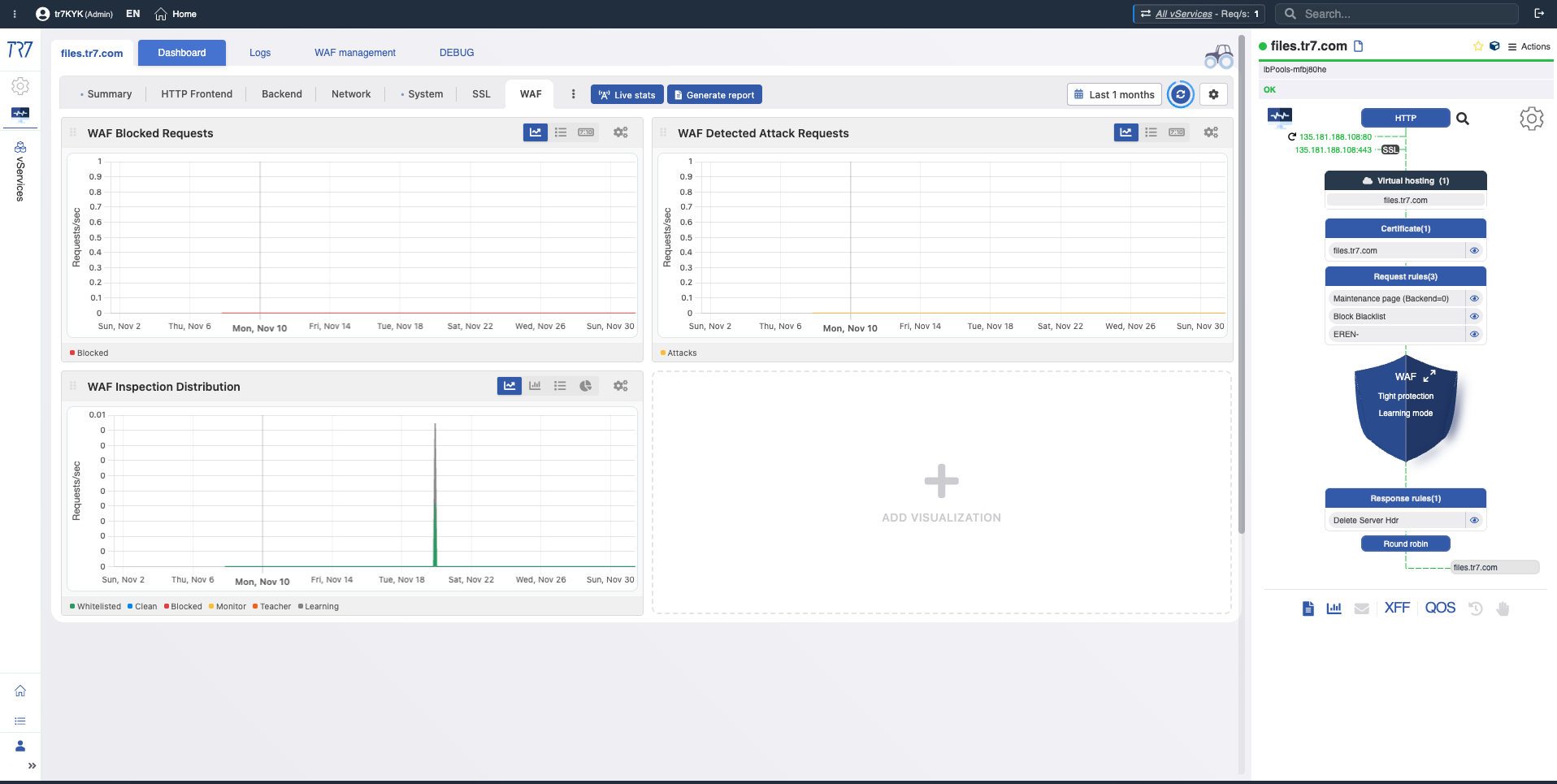The image size is (1557, 784).
Task: Click the XFF icon in bottom toolbar
Action: [1397, 608]
